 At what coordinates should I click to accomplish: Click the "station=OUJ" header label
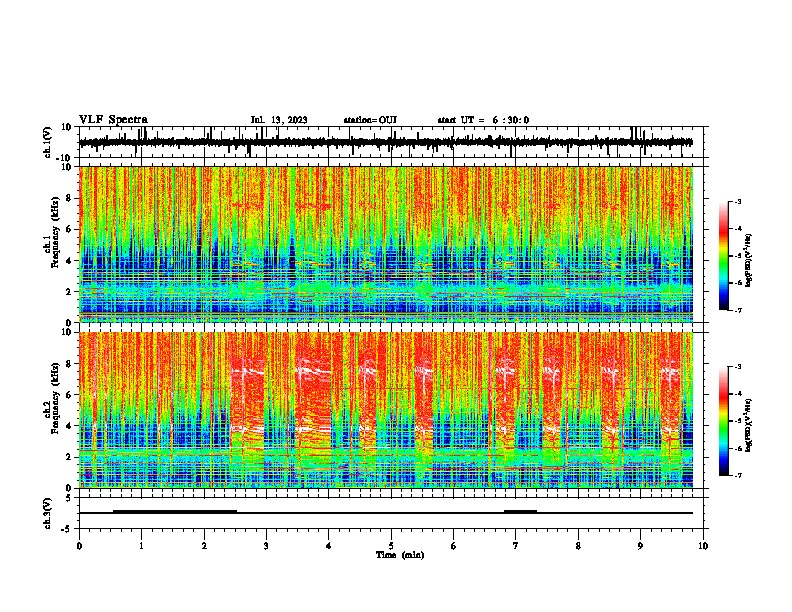370,120
